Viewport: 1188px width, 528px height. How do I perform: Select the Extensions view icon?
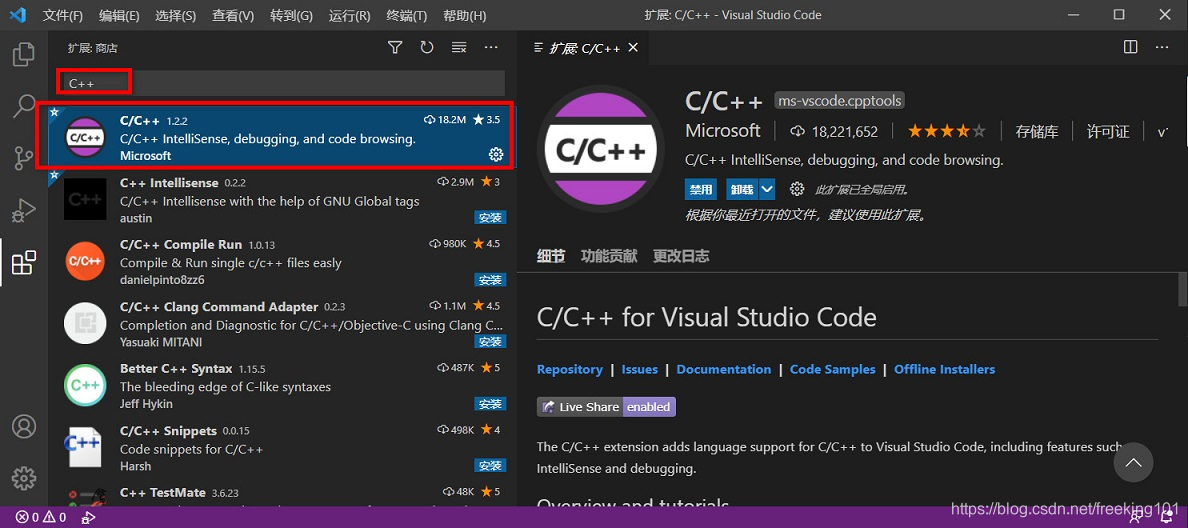pyautogui.click(x=23, y=263)
